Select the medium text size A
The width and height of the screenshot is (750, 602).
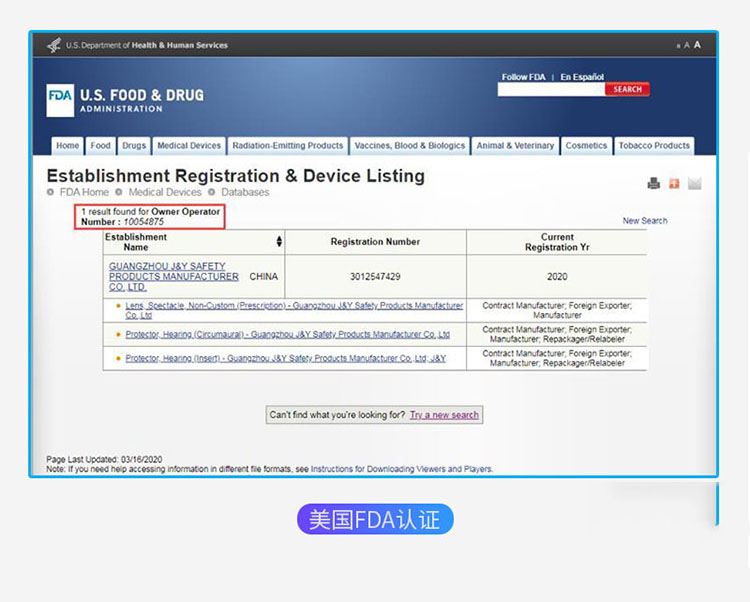coord(686,45)
